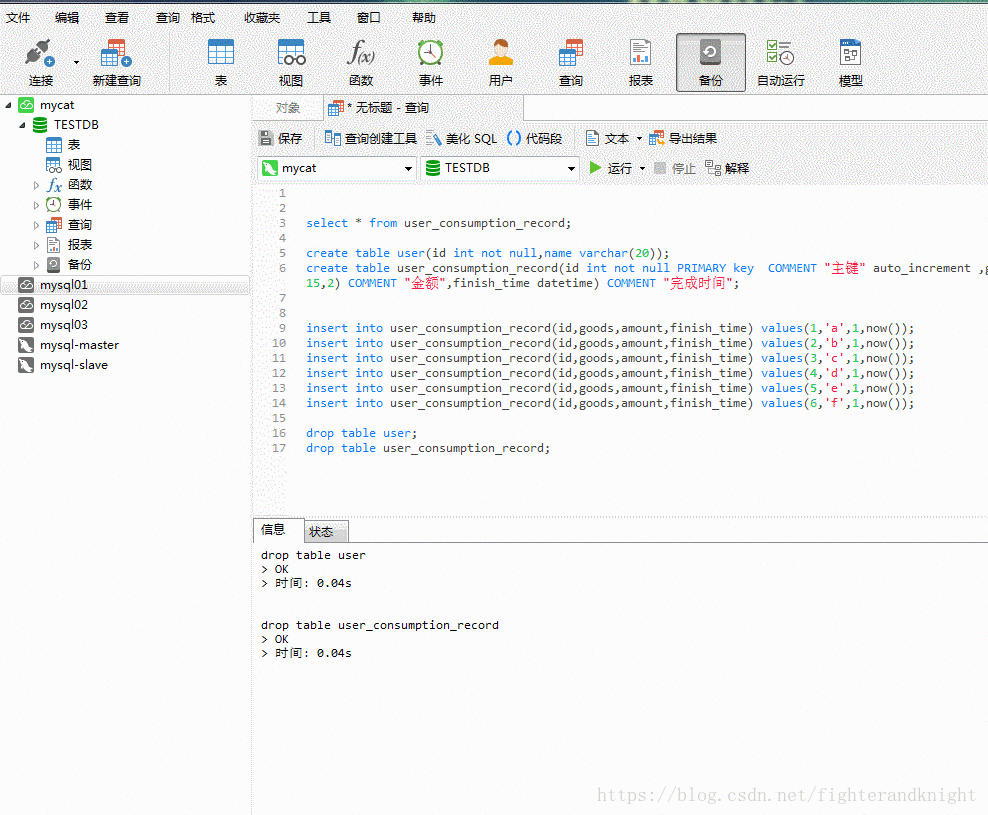Image resolution: width=988 pixels, height=815 pixels.
Task: Click the 保存 save button
Action: pyautogui.click(x=281, y=138)
